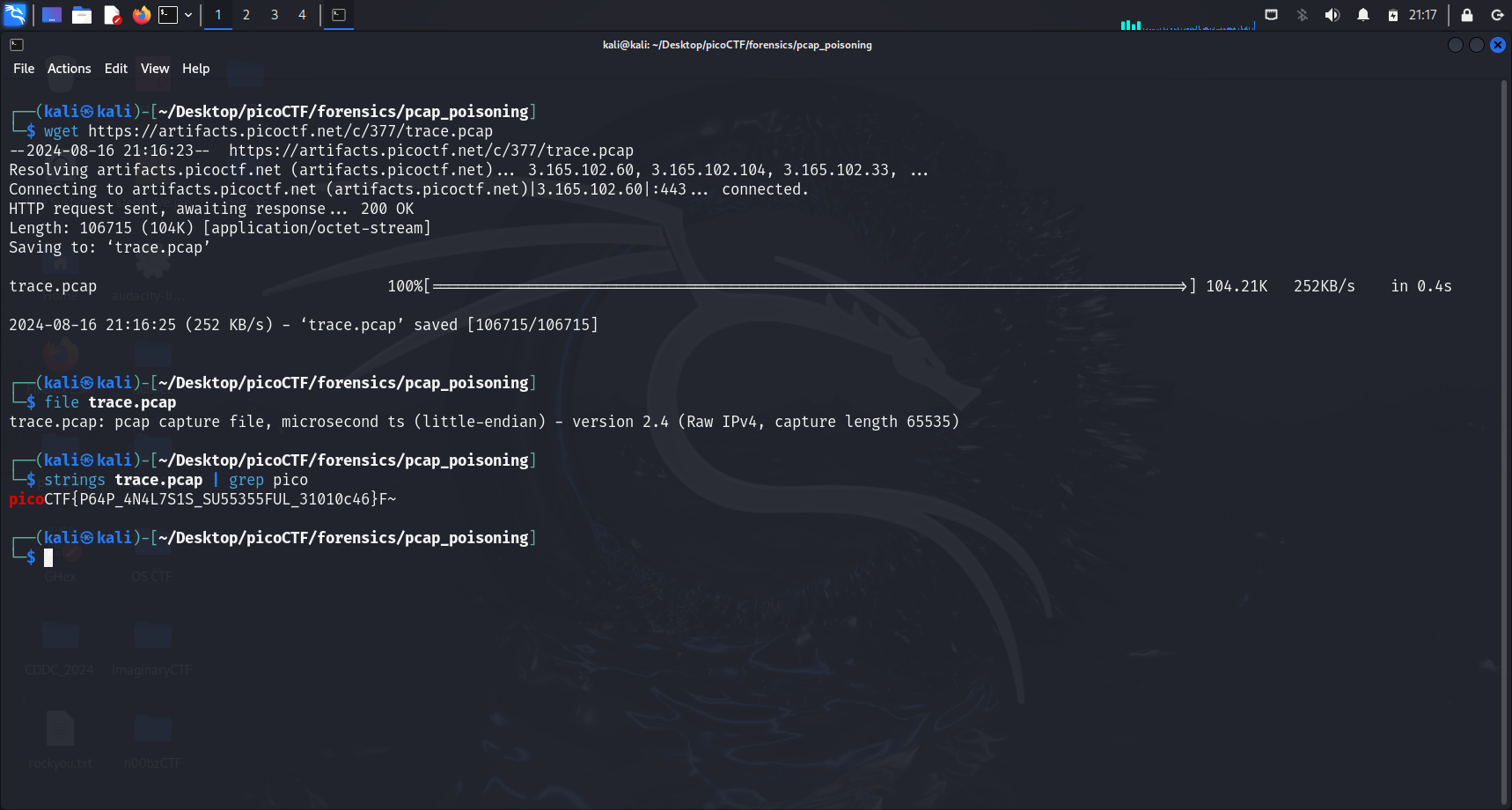Click the terminal vertical scrollbar

point(1503,440)
